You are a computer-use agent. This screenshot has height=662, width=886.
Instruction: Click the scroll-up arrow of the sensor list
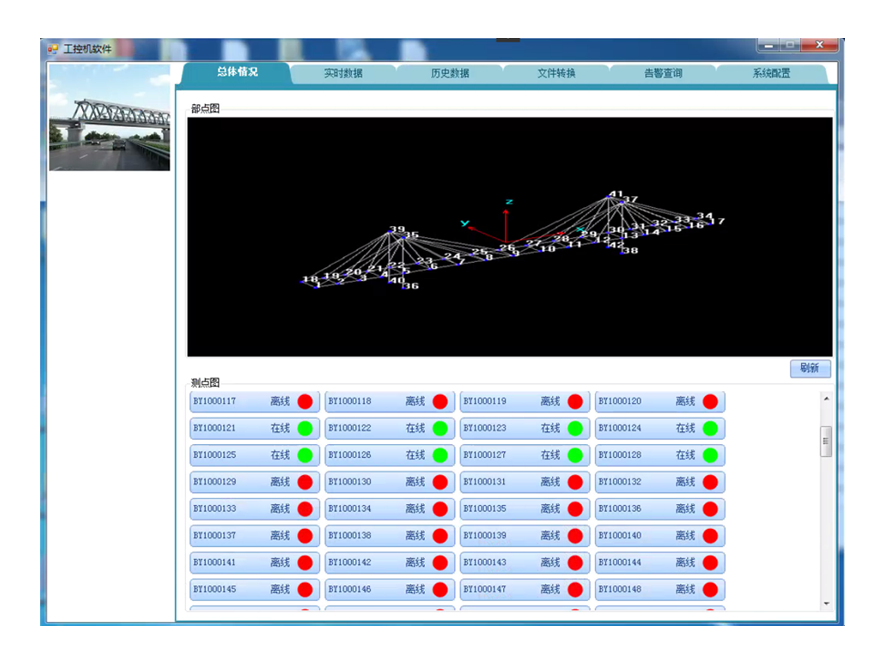(826, 399)
